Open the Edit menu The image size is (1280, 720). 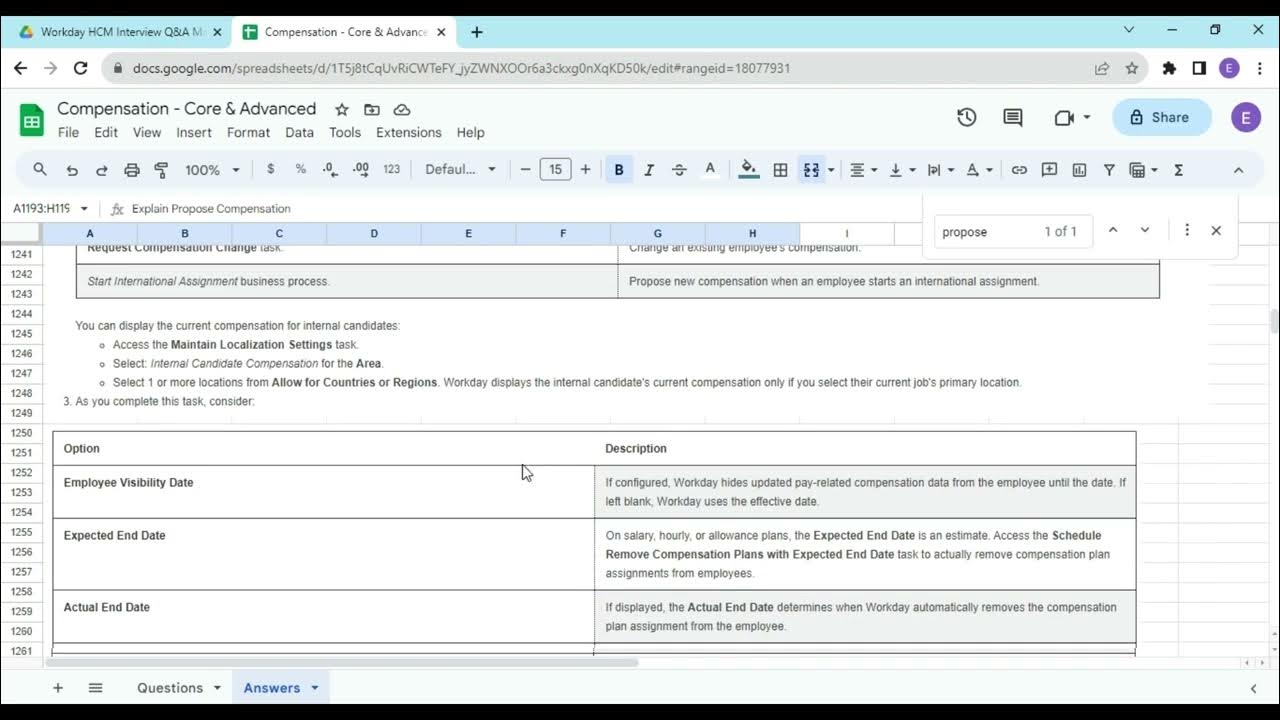point(106,132)
